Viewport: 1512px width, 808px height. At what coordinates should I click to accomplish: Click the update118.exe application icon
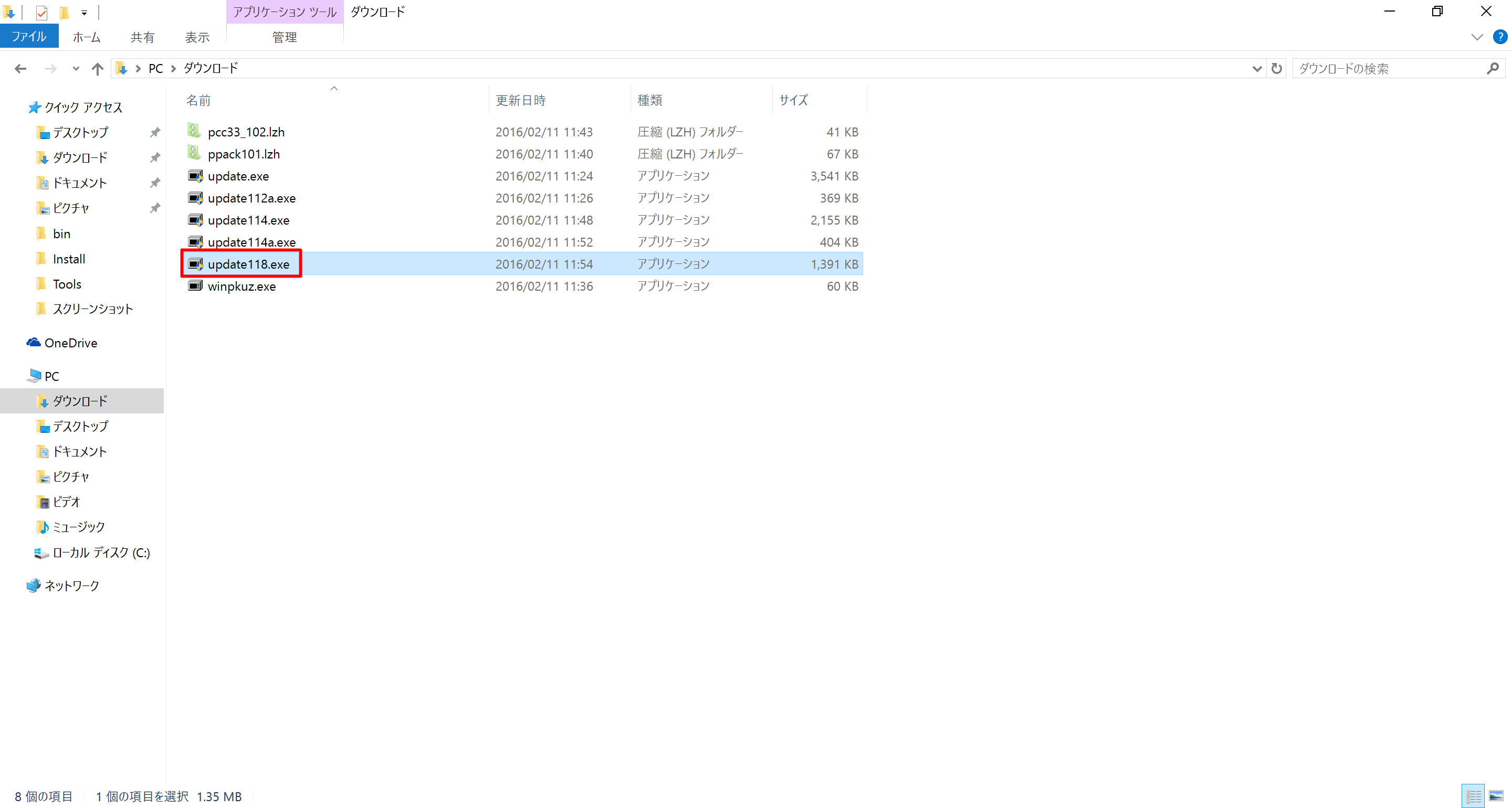click(x=195, y=263)
